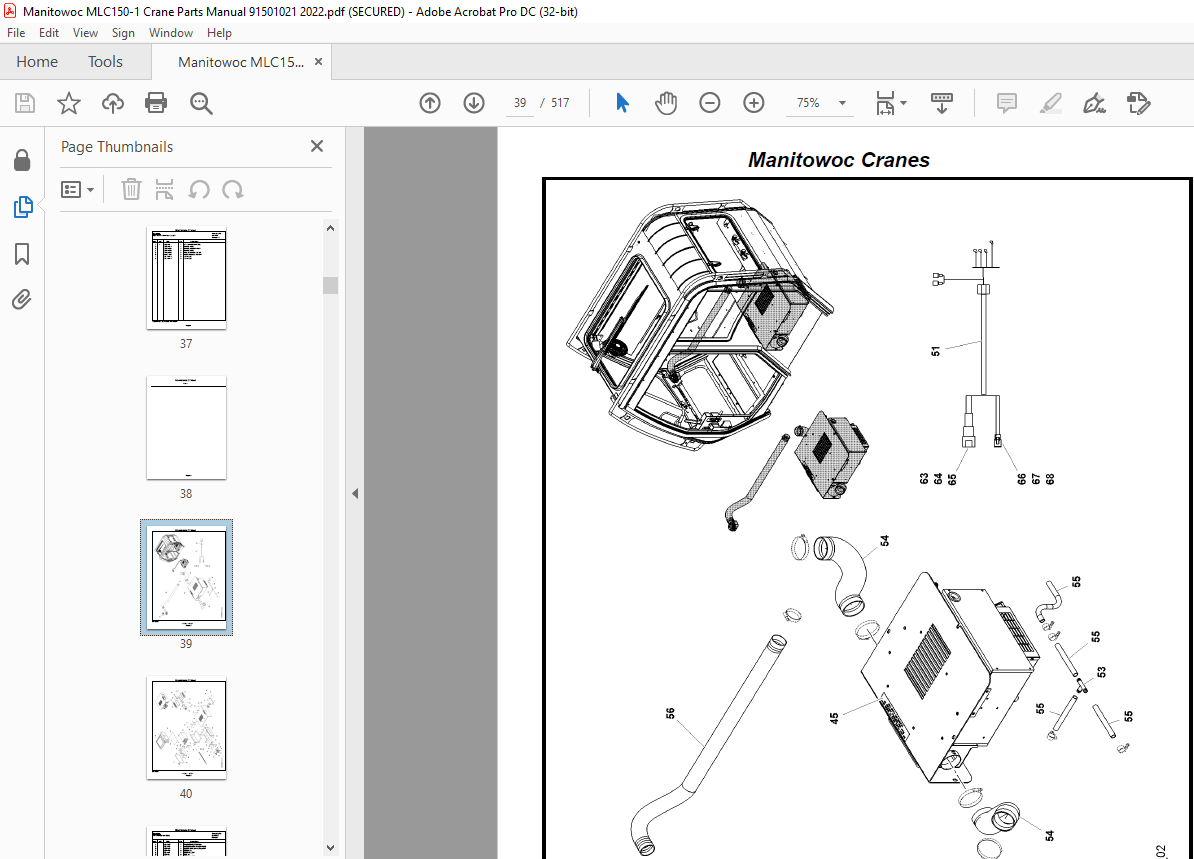Viewport: 1194px width, 859px height.
Task: Select page 38 thumbnail
Action: [187, 427]
